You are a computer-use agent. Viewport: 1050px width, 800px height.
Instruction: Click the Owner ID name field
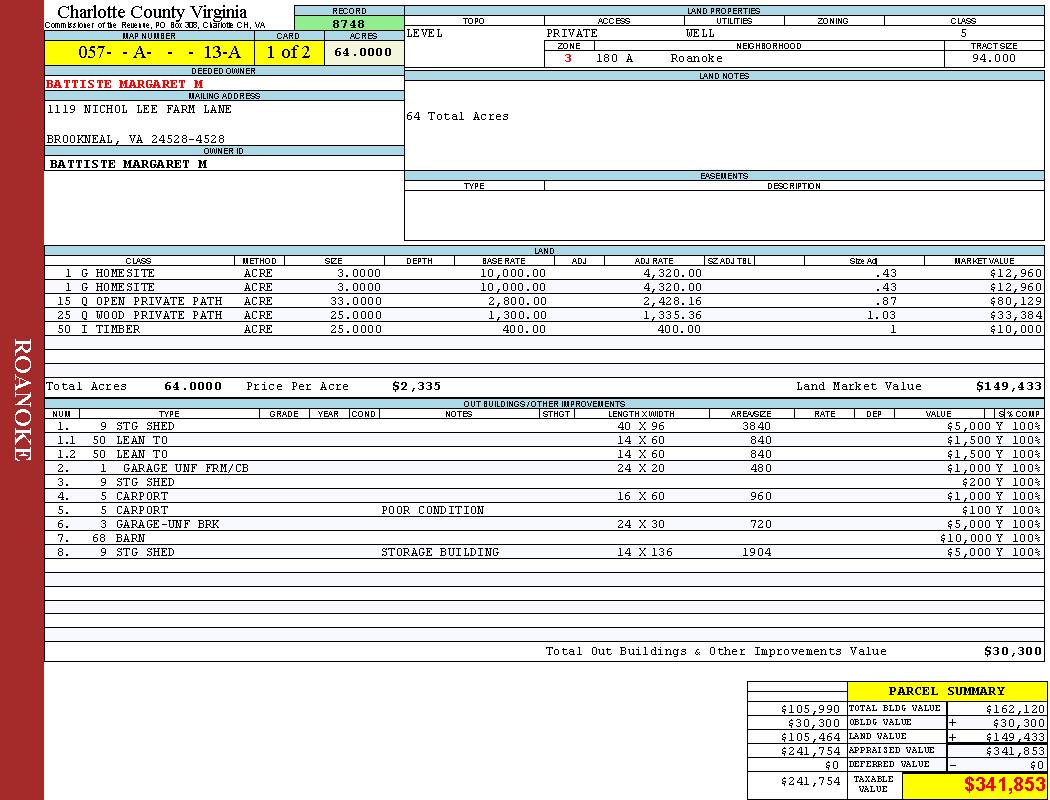(128, 163)
